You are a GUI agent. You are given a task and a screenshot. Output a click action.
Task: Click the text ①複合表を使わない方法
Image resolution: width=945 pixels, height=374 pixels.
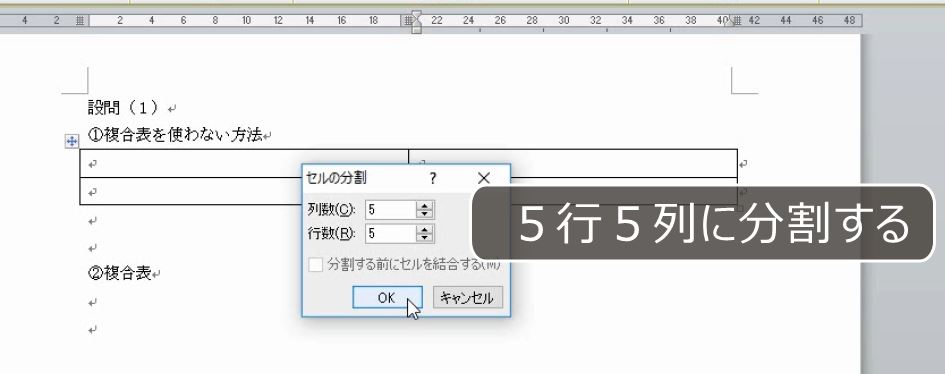[x=175, y=136]
